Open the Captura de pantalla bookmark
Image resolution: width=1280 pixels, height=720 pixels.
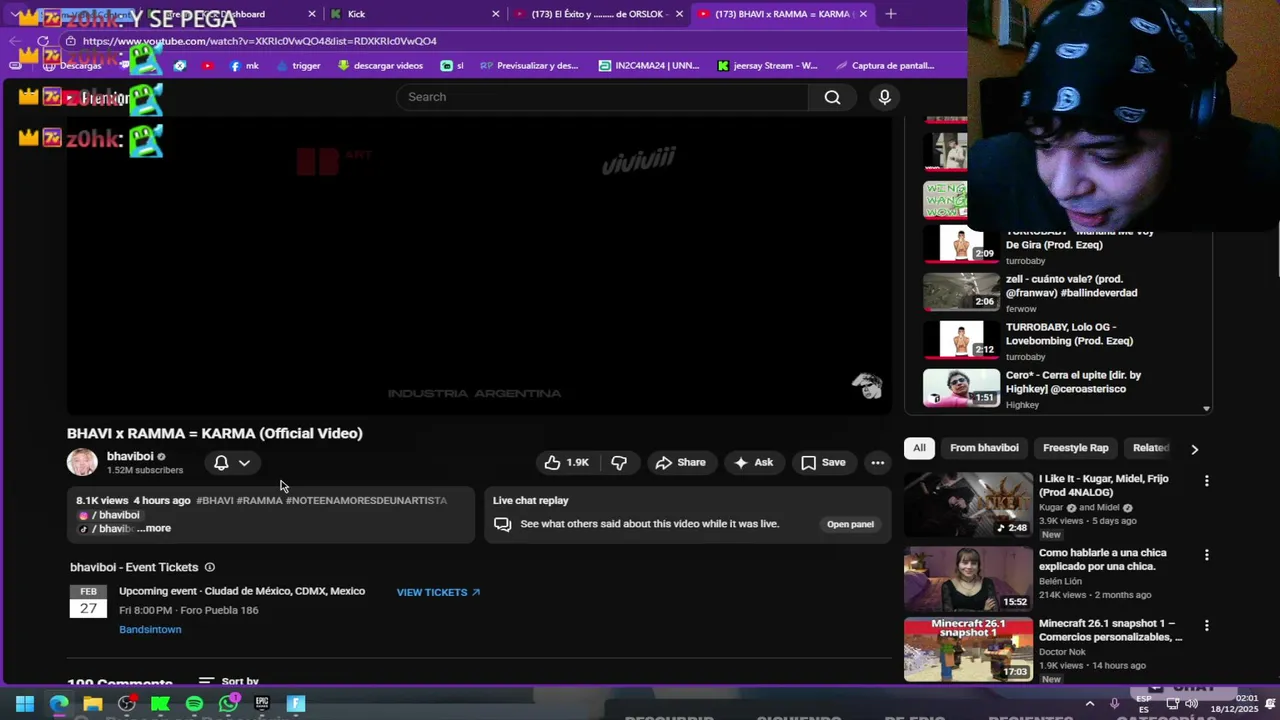tap(884, 66)
